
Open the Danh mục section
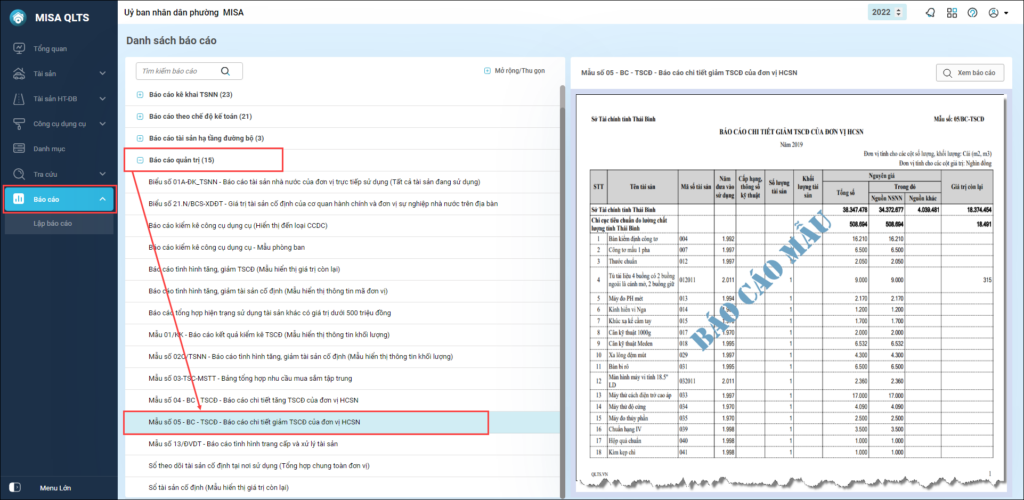(x=49, y=148)
